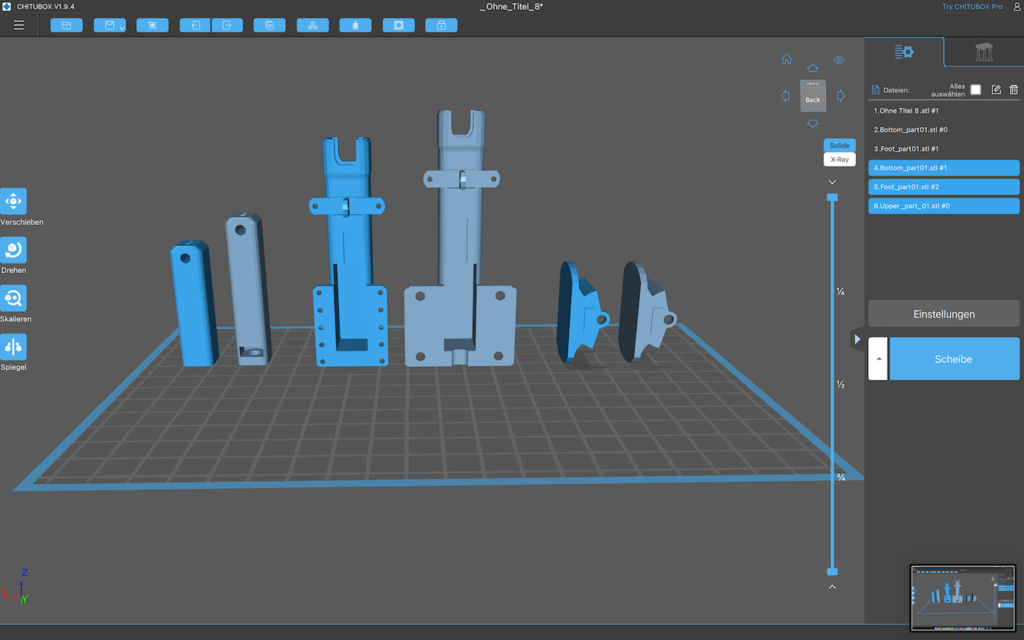Check the Alles auswählen checkbox

pyautogui.click(x=976, y=89)
